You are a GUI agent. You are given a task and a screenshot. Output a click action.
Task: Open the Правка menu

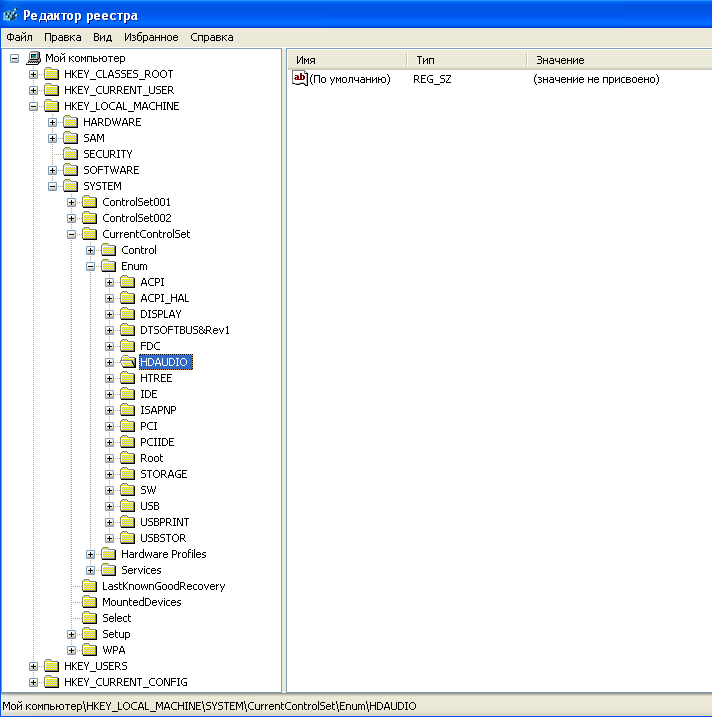pyautogui.click(x=63, y=37)
